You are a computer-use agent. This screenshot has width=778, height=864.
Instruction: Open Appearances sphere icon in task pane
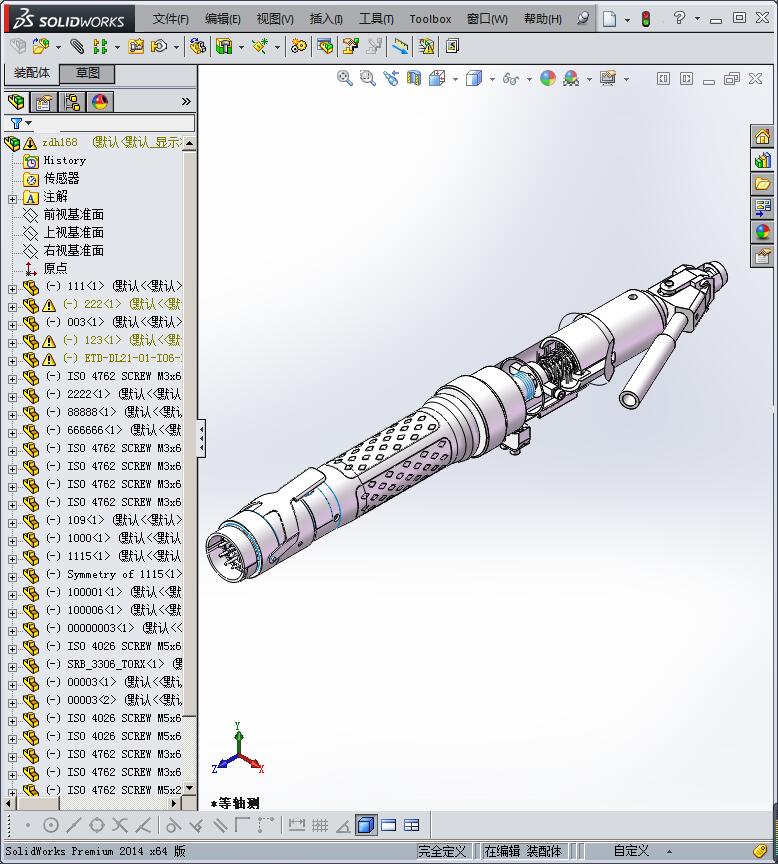(763, 232)
